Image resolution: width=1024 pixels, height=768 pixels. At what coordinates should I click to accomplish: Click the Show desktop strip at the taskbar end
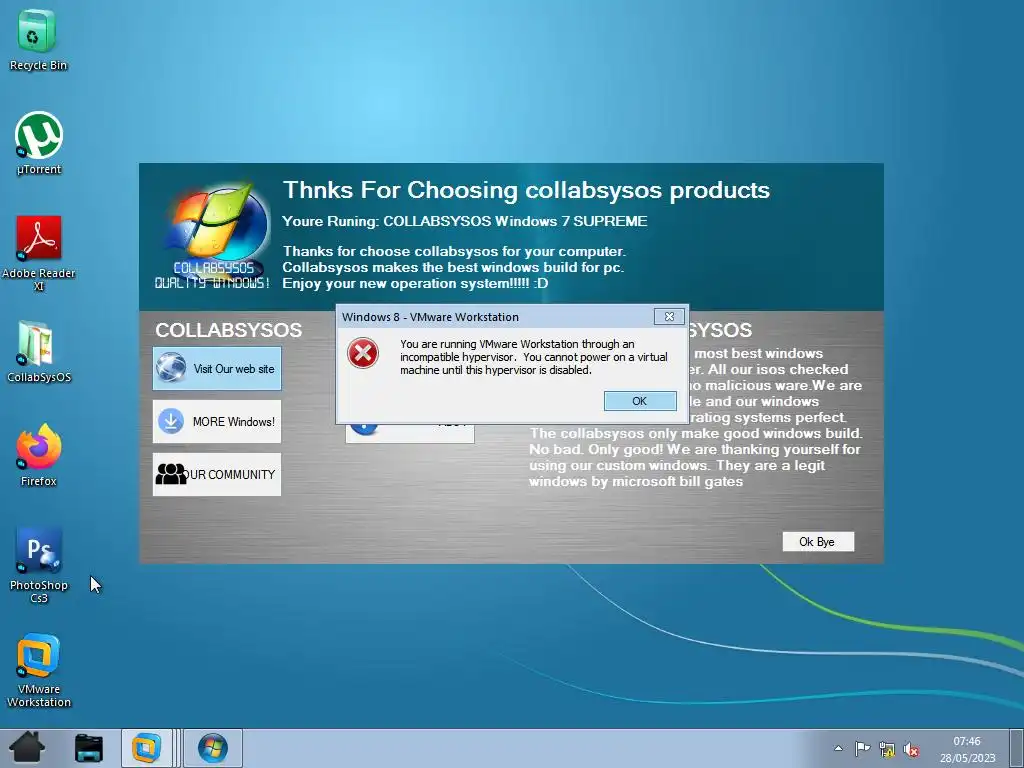[1017, 748]
